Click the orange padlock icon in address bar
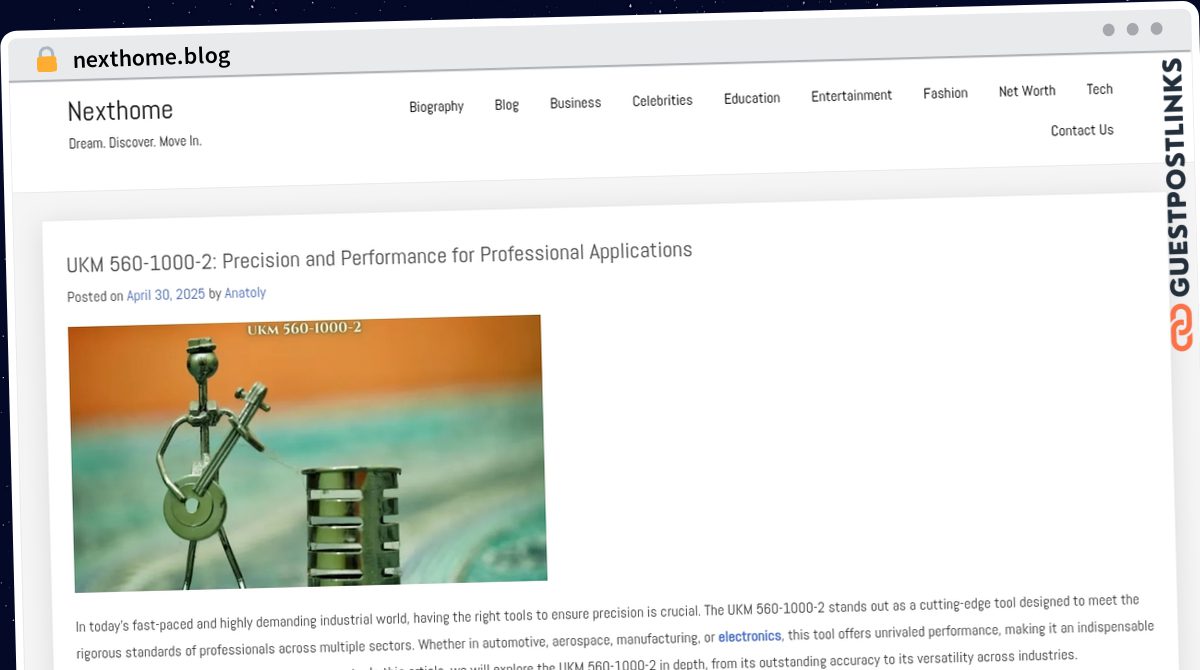This screenshot has height=670, width=1200. pyautogui.click(x=47, y=59)
